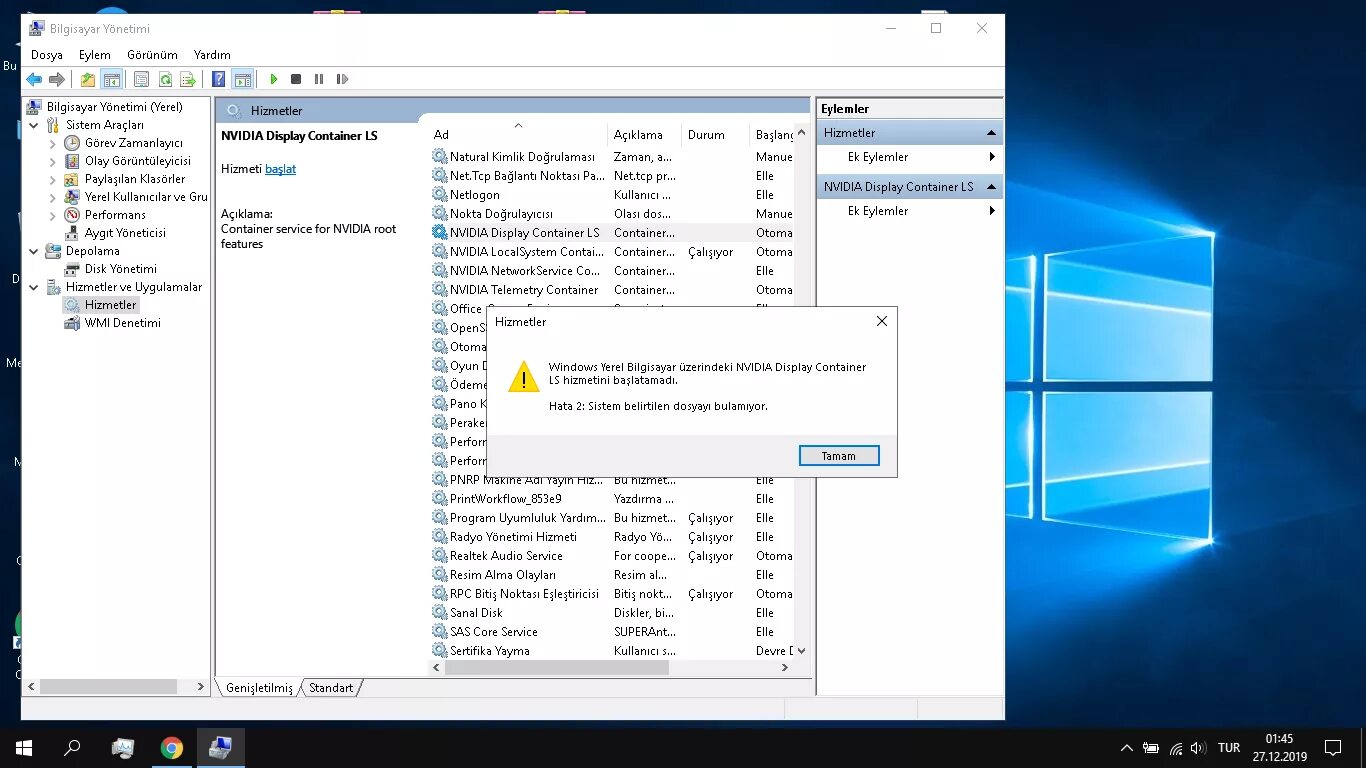Image resolution: width=1366 pixels, height=768 pixels.
Task: Collapse the Hizmetler section in Eylemler pane
Action: (991, 133)
